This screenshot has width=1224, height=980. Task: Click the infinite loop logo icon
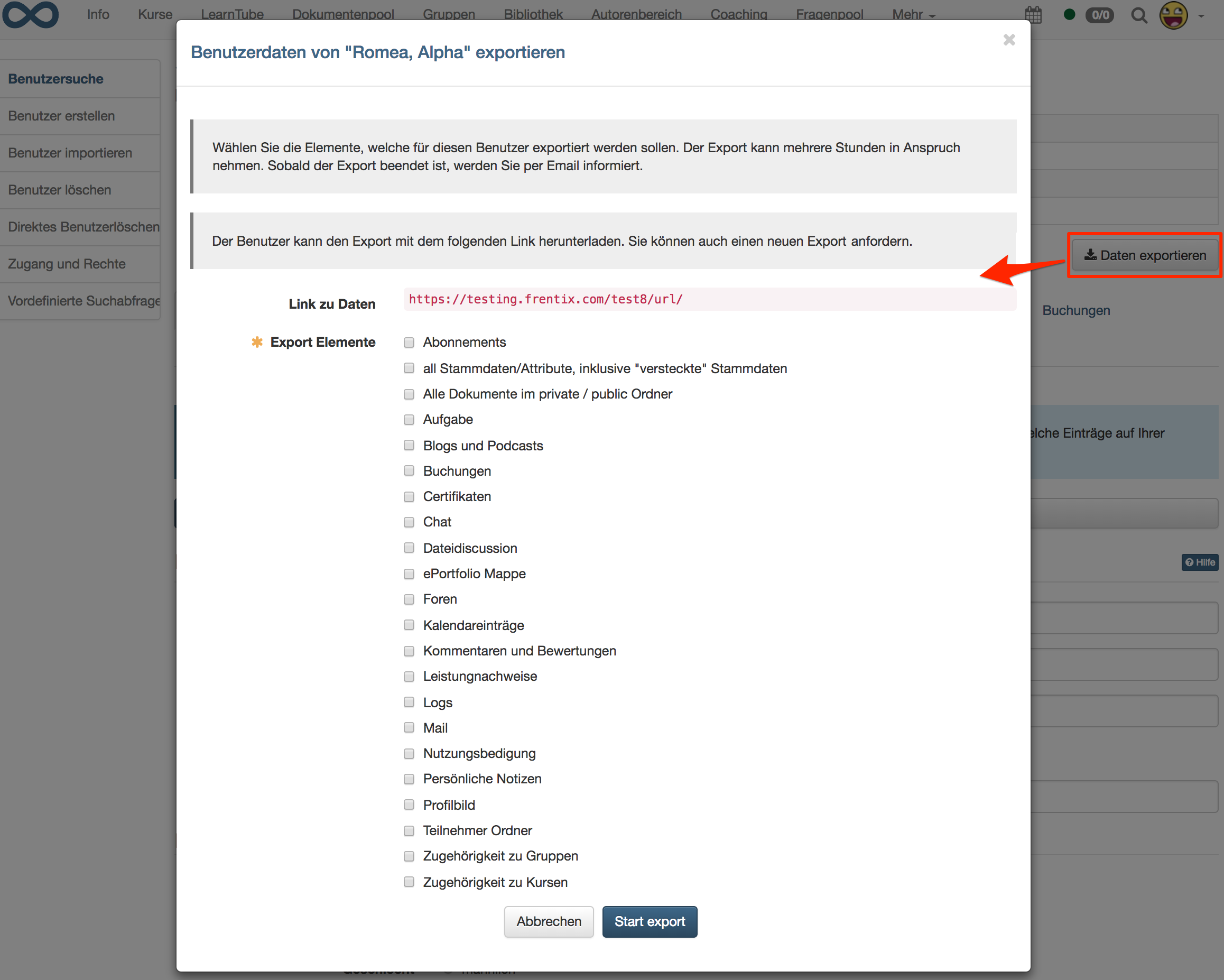(31, 14)
